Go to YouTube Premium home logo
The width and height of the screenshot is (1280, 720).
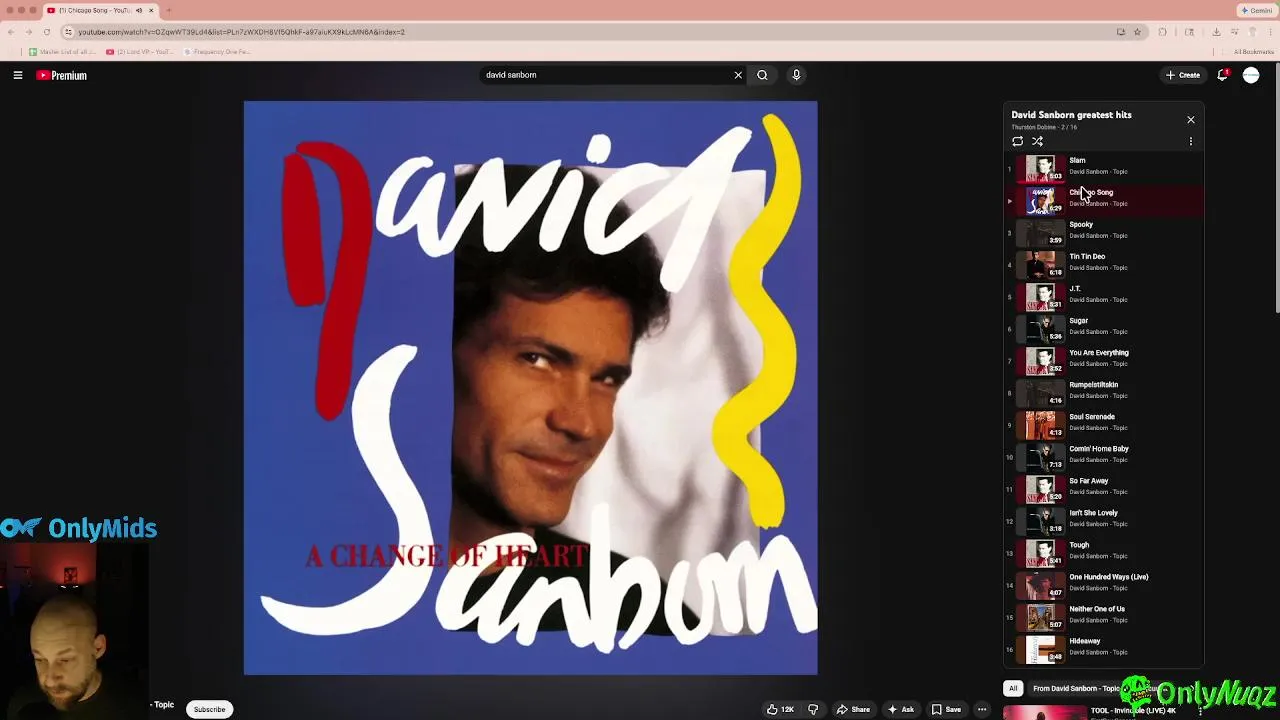click(62, 75)
